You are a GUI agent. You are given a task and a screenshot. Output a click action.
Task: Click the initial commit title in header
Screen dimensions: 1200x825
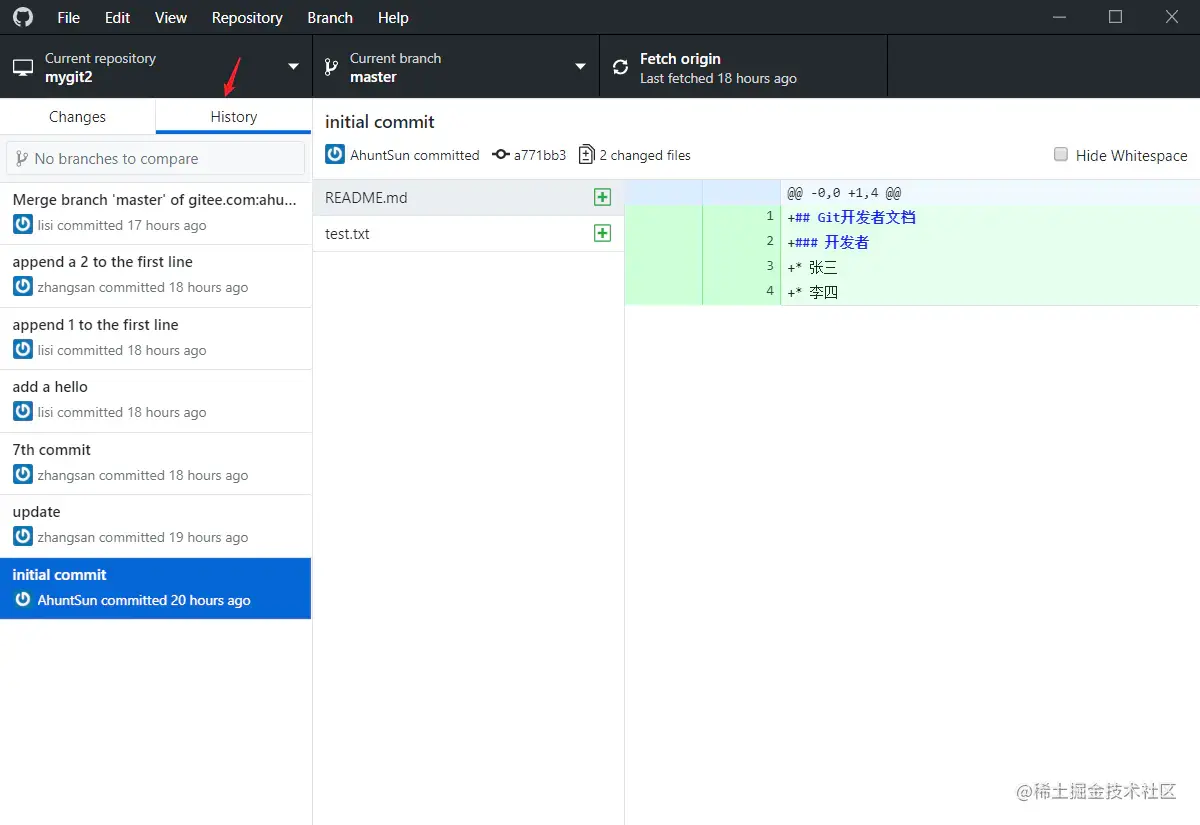(380, 122)
